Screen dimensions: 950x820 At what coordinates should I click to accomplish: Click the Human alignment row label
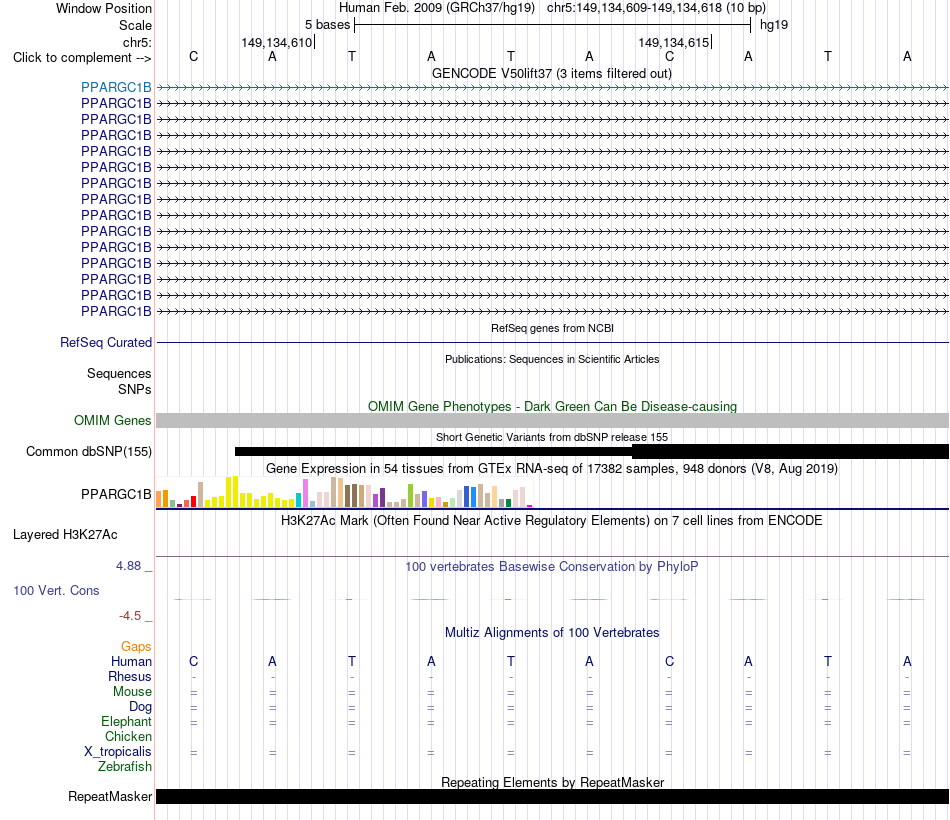(x=131, y=661)
